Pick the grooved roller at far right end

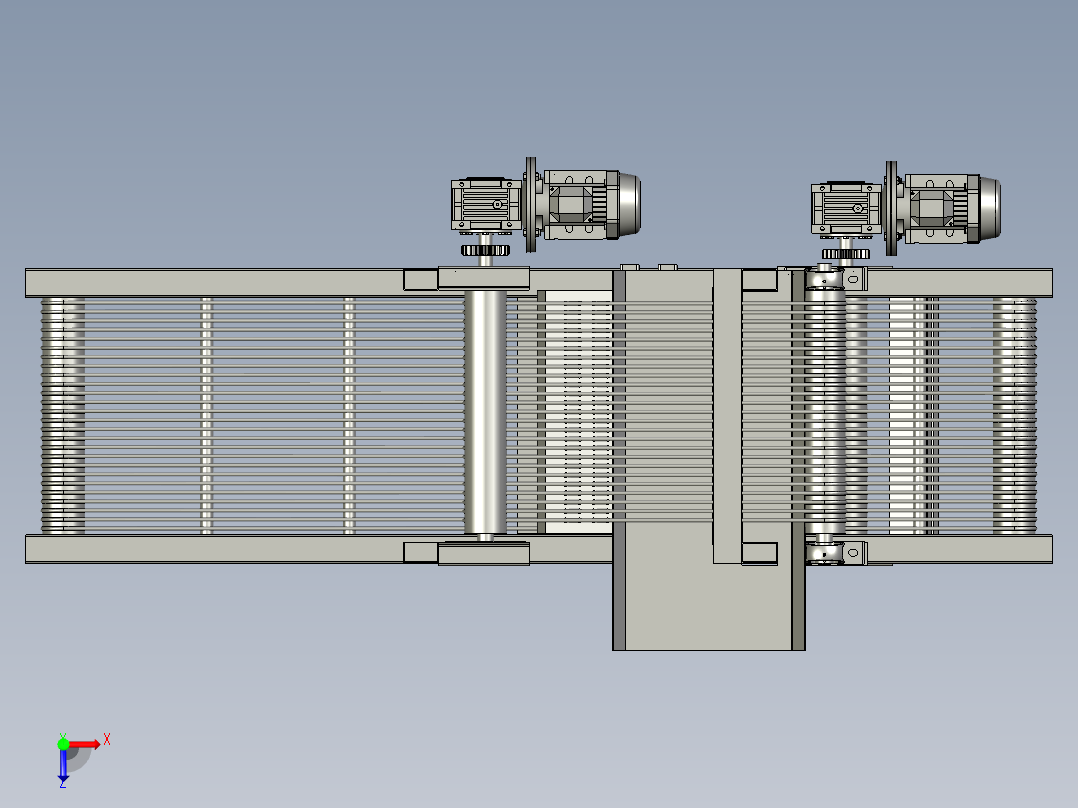point(1014,415)
